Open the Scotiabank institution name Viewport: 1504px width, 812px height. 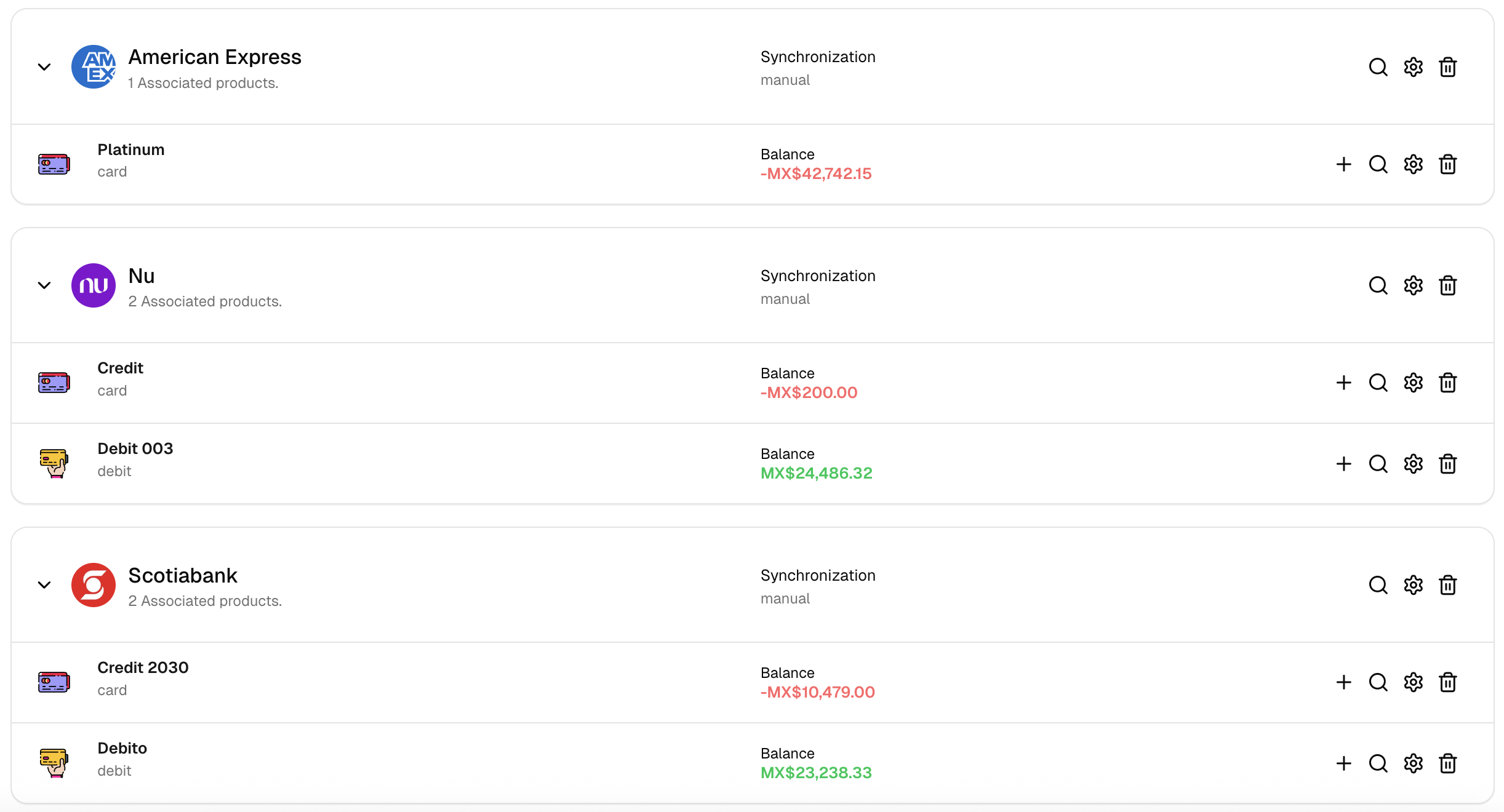click(183, 576)
